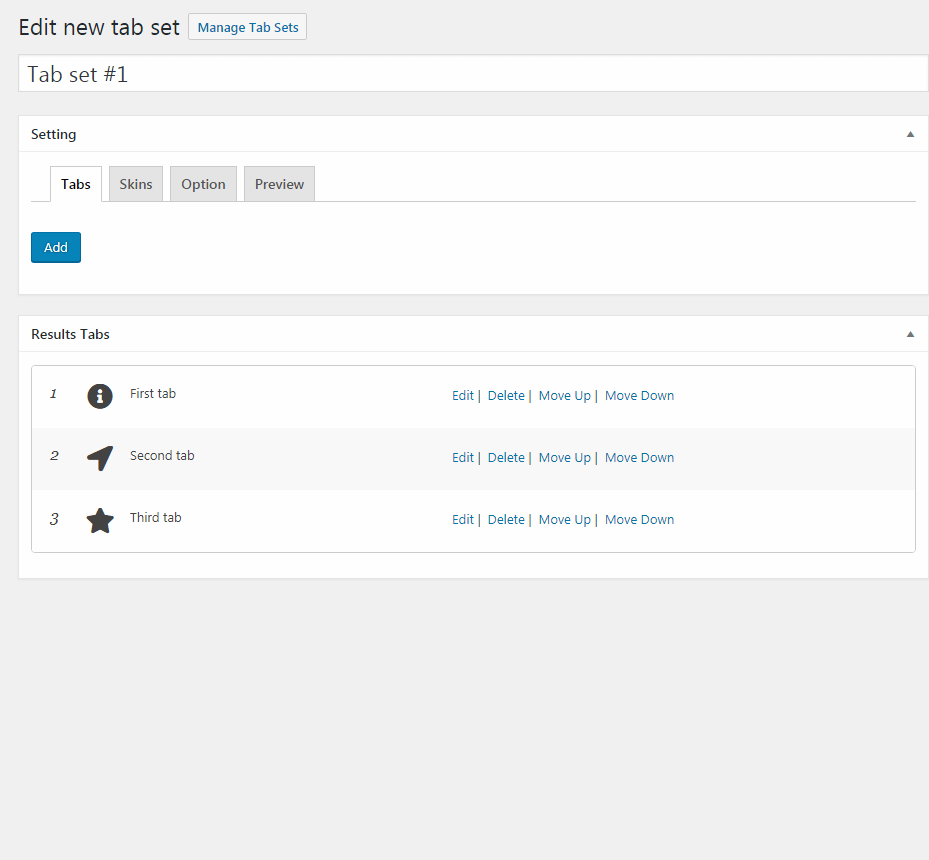Move Up the Third tab

(565, 520)
